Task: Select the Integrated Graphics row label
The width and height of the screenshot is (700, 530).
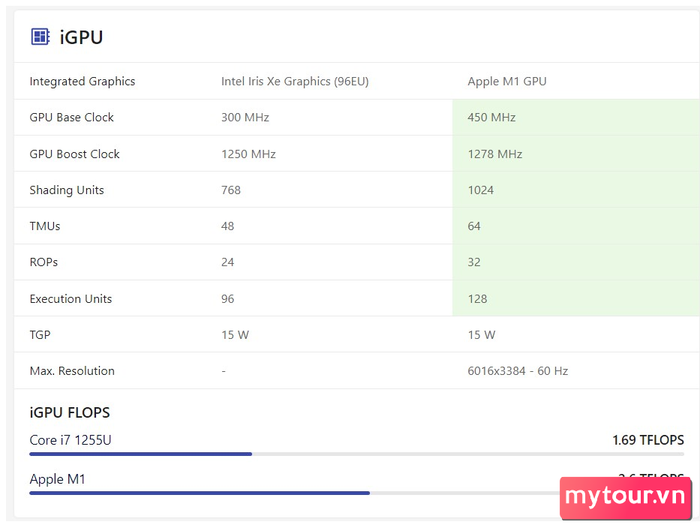Action: tap(82, 81)
